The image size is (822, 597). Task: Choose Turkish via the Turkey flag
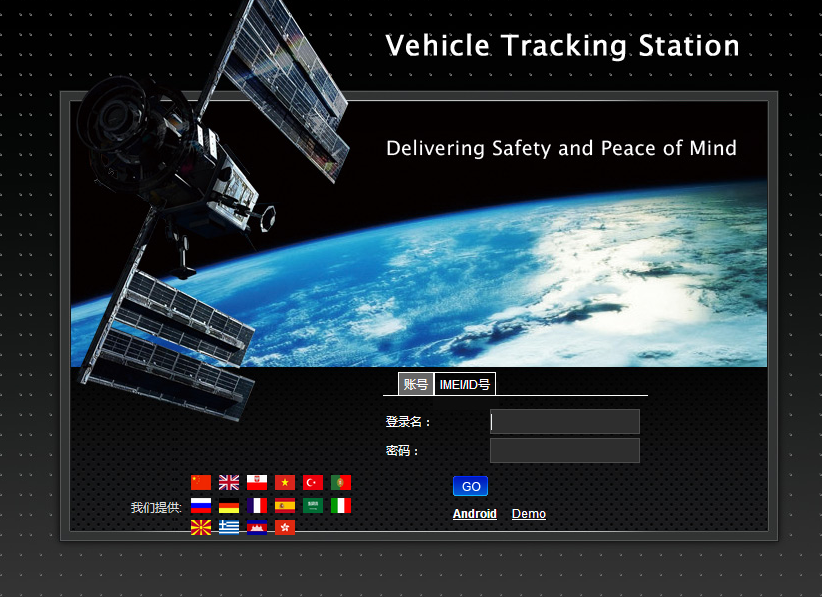click(x=312, y=482)
